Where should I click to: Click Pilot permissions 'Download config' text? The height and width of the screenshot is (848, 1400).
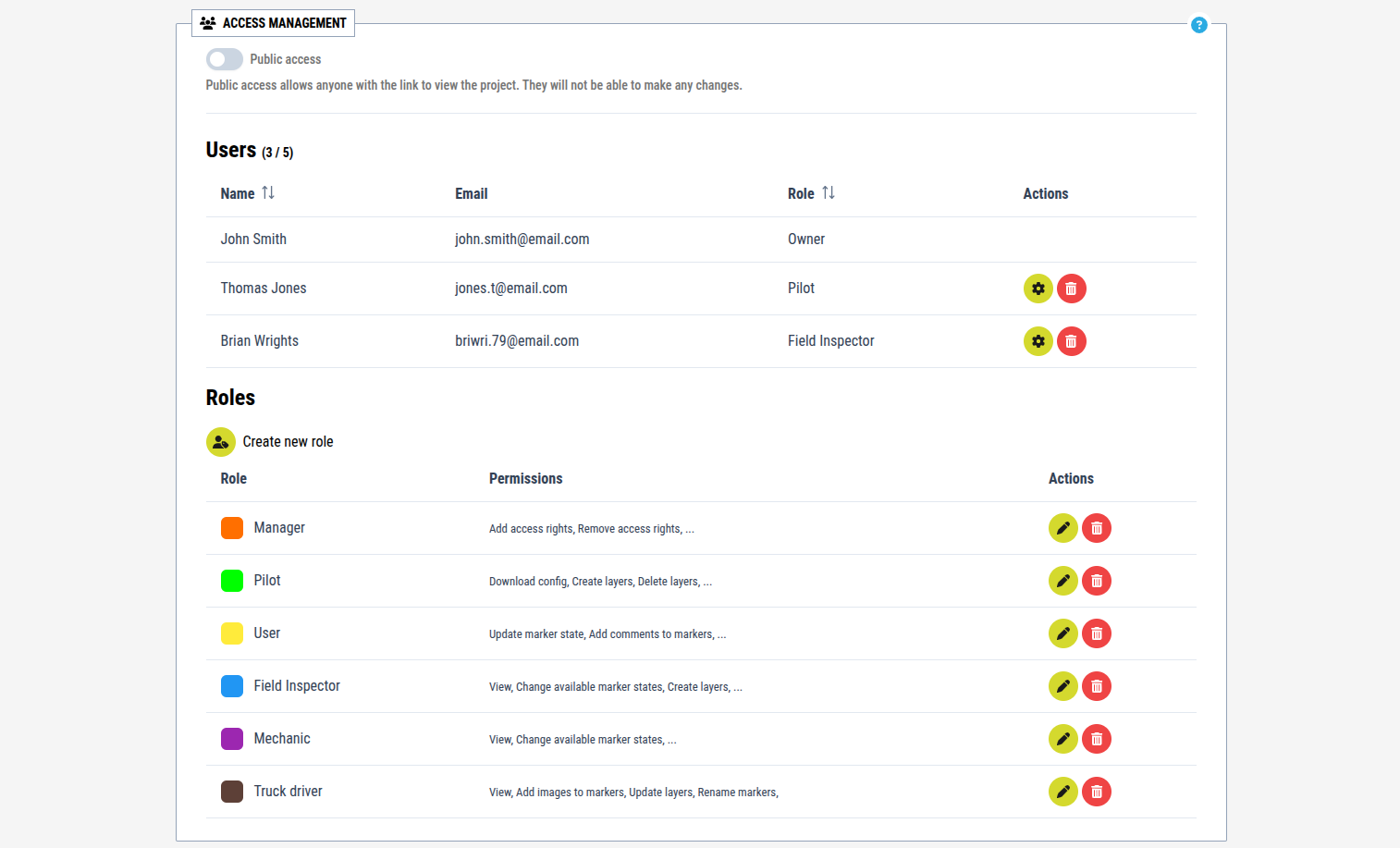[528, 582]
